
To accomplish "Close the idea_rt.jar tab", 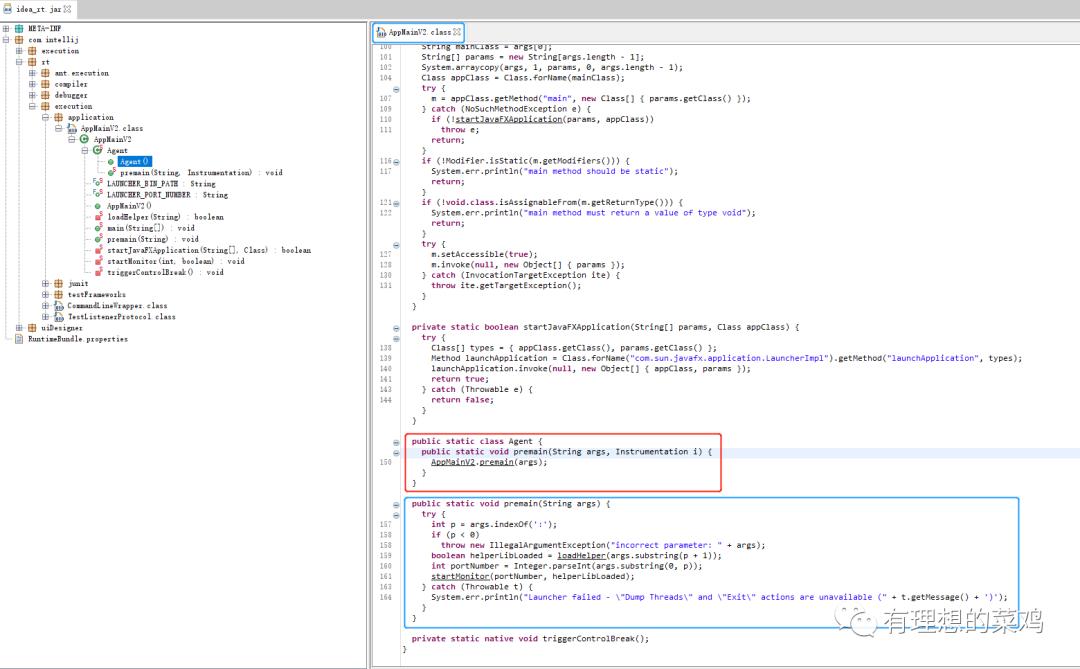I will pos(67,8).
